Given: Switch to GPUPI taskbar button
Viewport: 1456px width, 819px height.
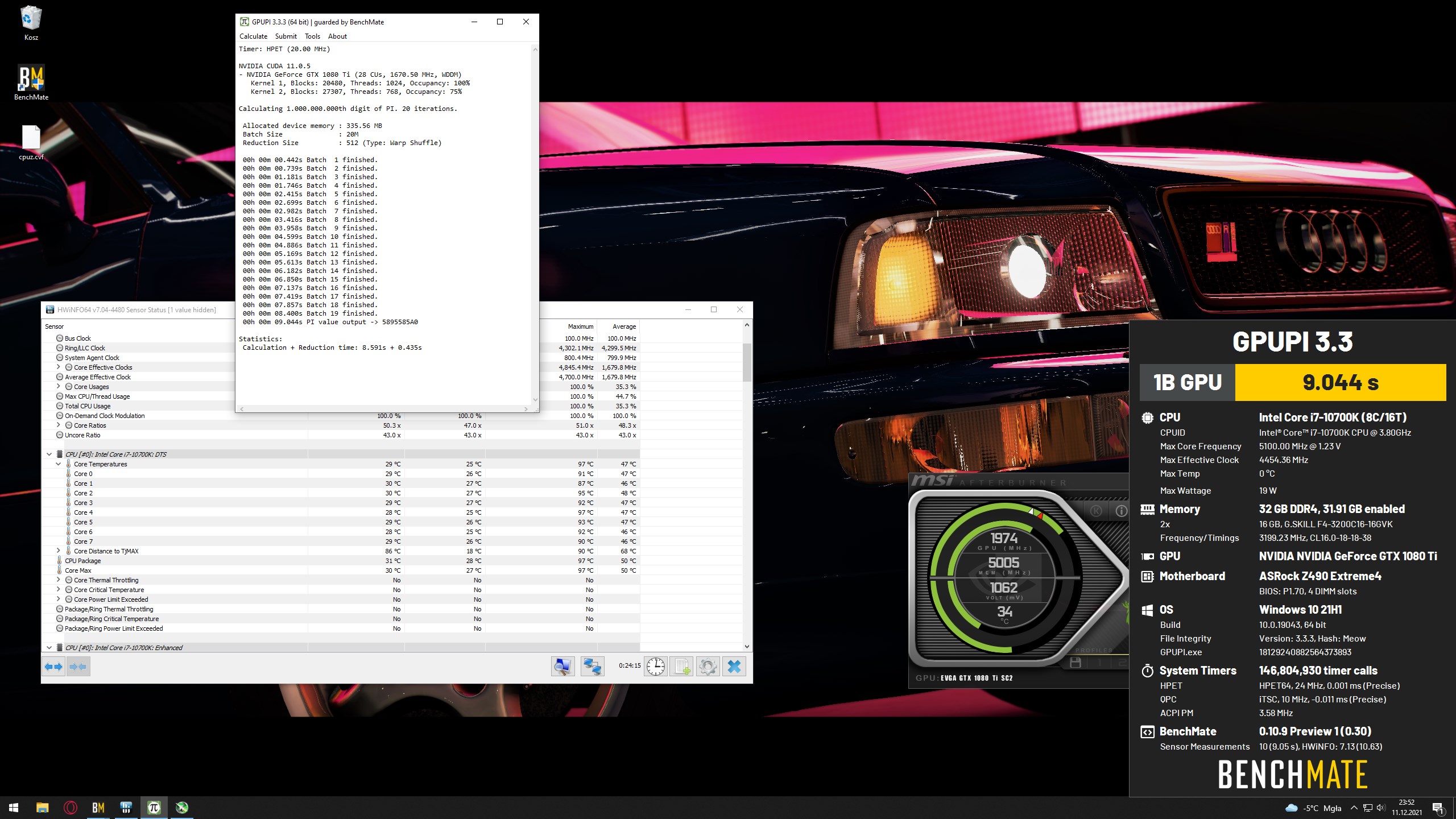Looking at the screenshot, I should [154, 808].
